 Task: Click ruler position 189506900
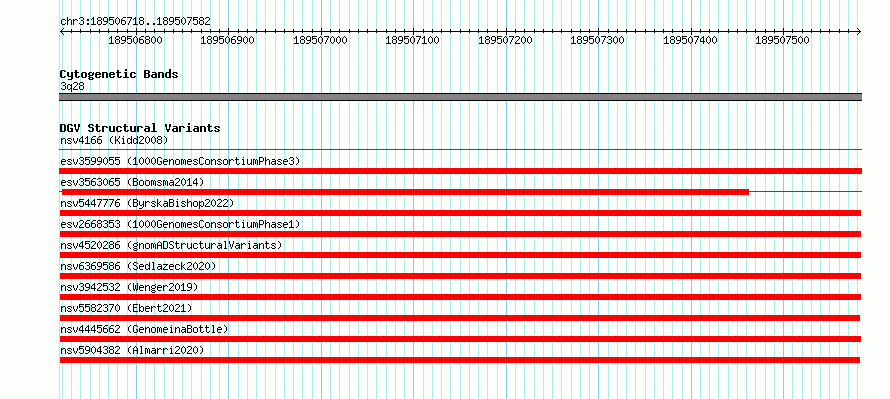click(228, 40)
